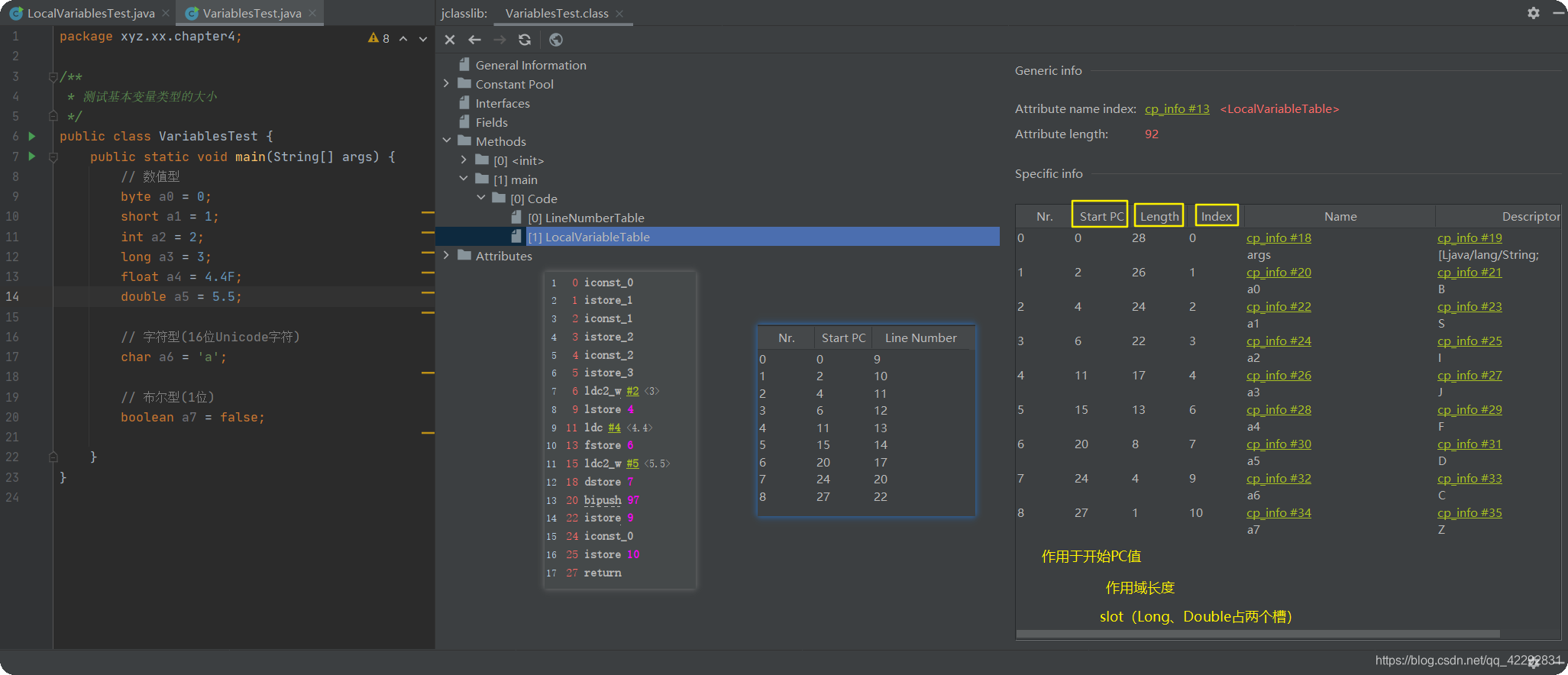1568x675 pixels.
Task: Collapse the Methods node
Action: (x=447, y=141)
